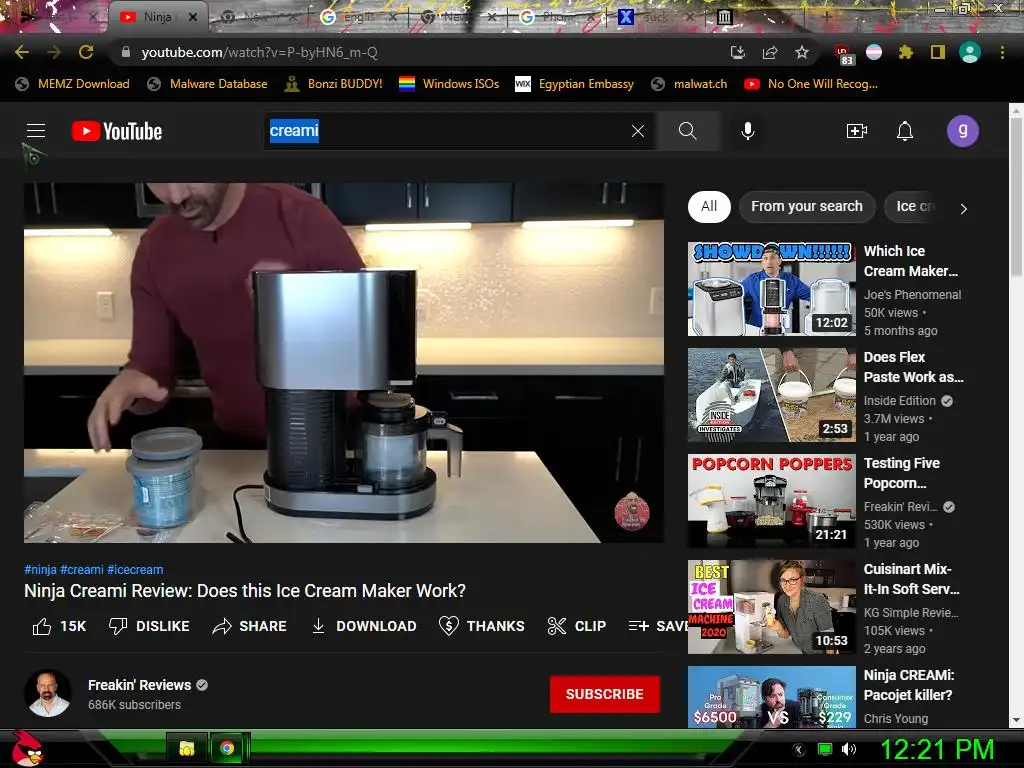
Task: Open the Freakin' Reviews channel name link
Action: 140,685
